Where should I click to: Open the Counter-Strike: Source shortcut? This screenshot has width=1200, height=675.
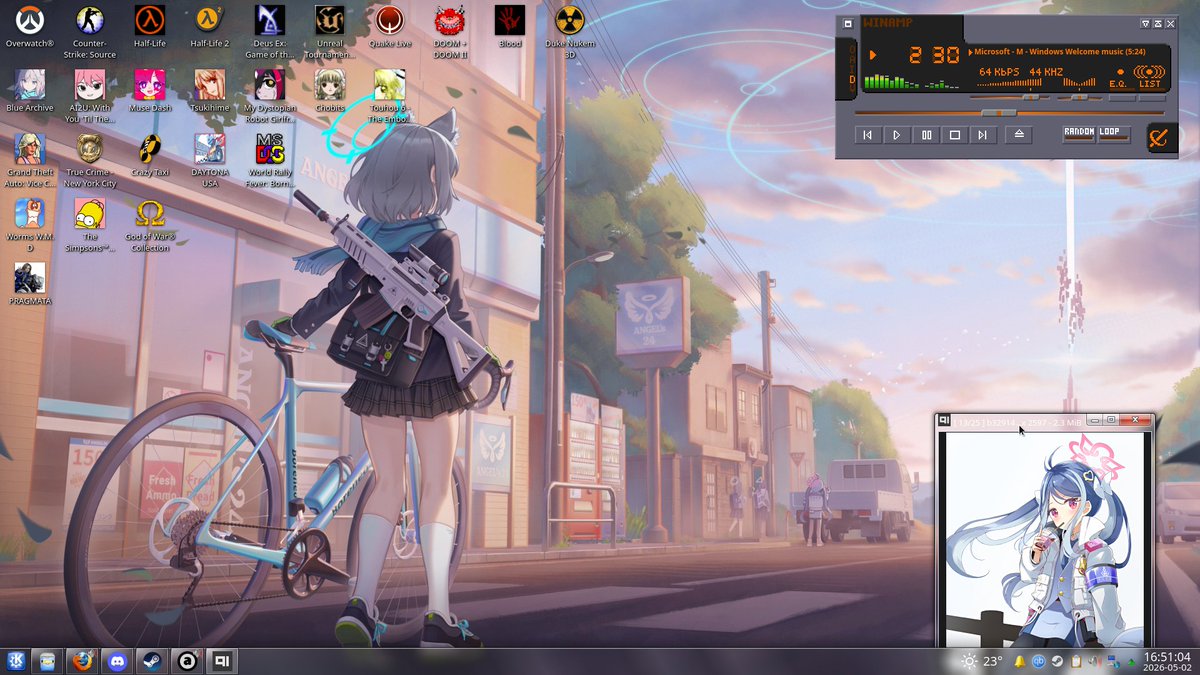[x=90, y=31]
